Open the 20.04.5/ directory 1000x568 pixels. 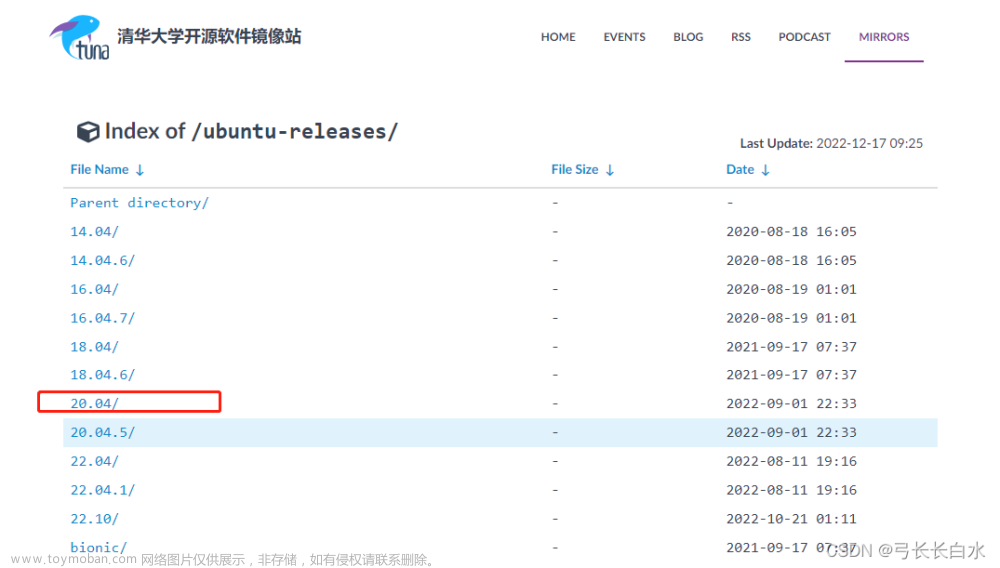[x=103, y=432]
